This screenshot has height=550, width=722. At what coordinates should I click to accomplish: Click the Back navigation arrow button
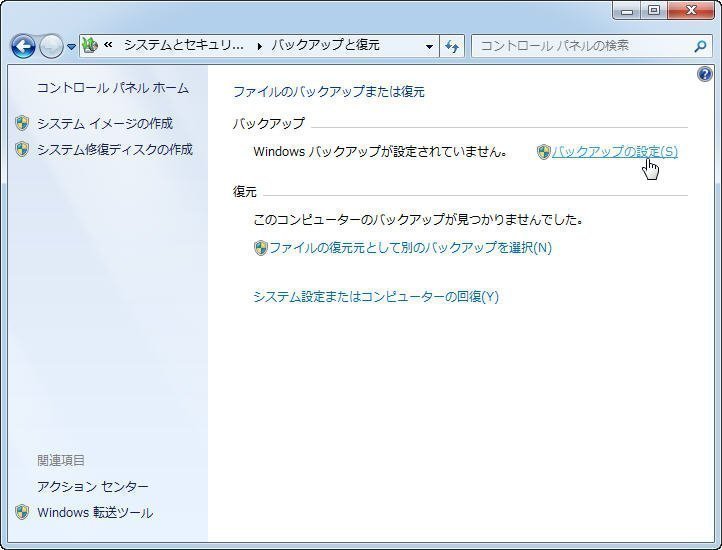pos(23,46)
